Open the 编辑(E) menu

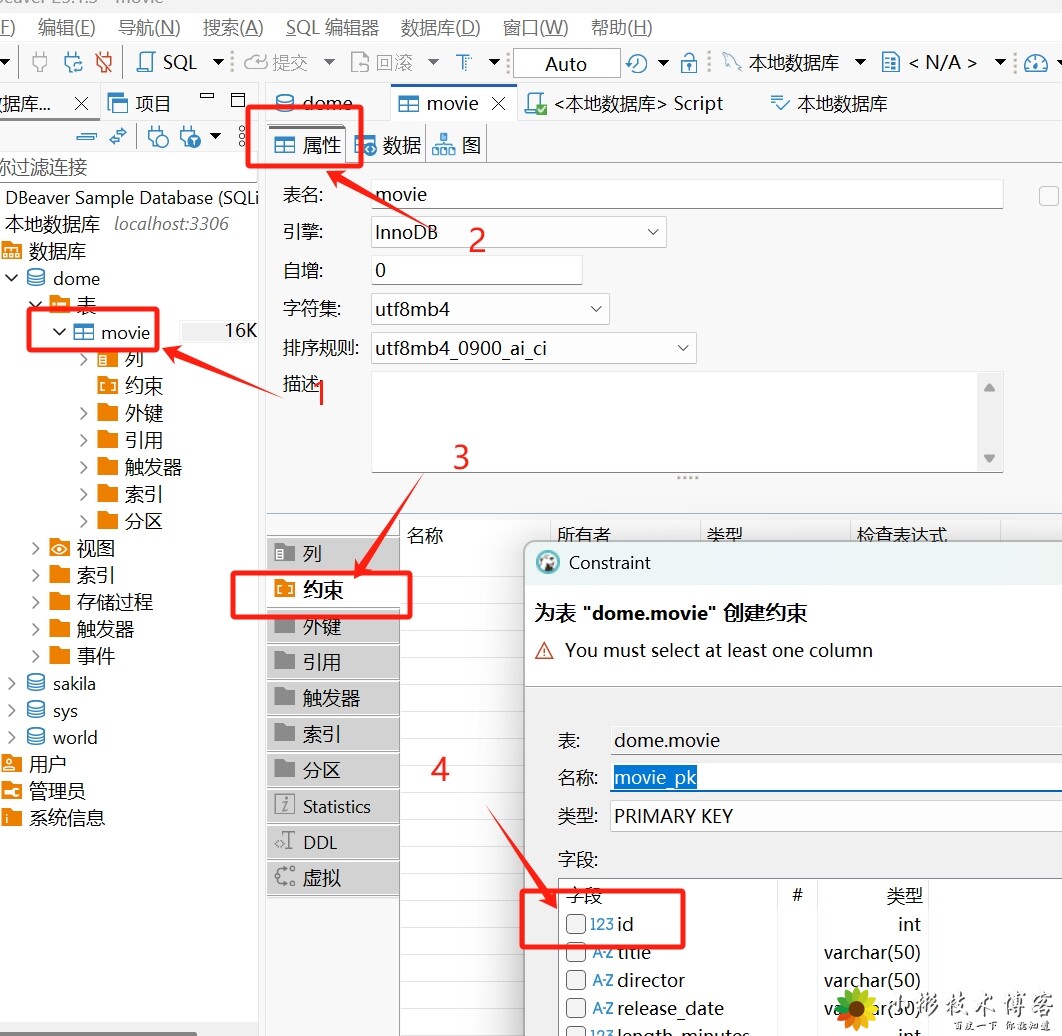click(x=66, y=28)
